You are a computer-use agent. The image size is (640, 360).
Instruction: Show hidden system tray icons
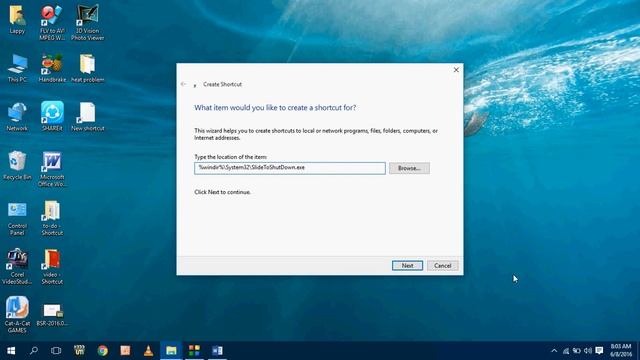pos(554,351)
